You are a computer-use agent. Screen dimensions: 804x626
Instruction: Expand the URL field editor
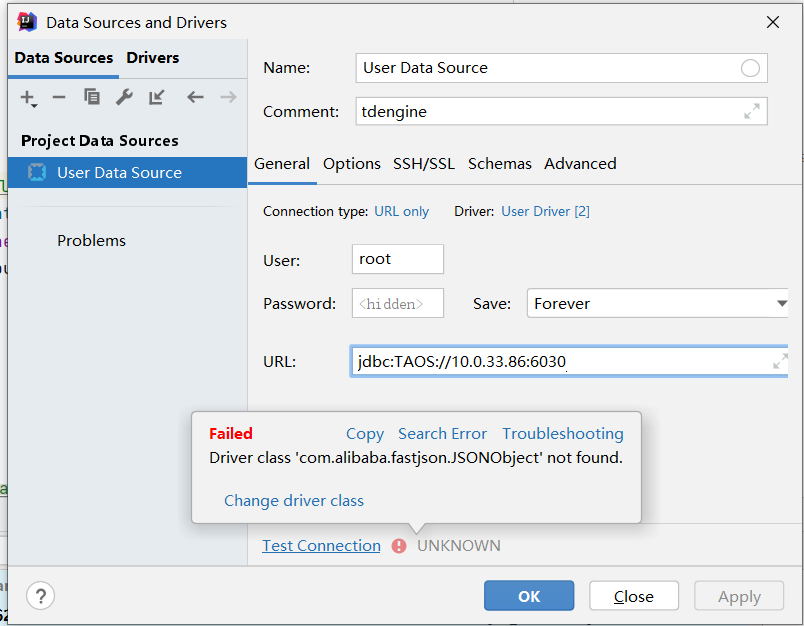pos(780,361)
